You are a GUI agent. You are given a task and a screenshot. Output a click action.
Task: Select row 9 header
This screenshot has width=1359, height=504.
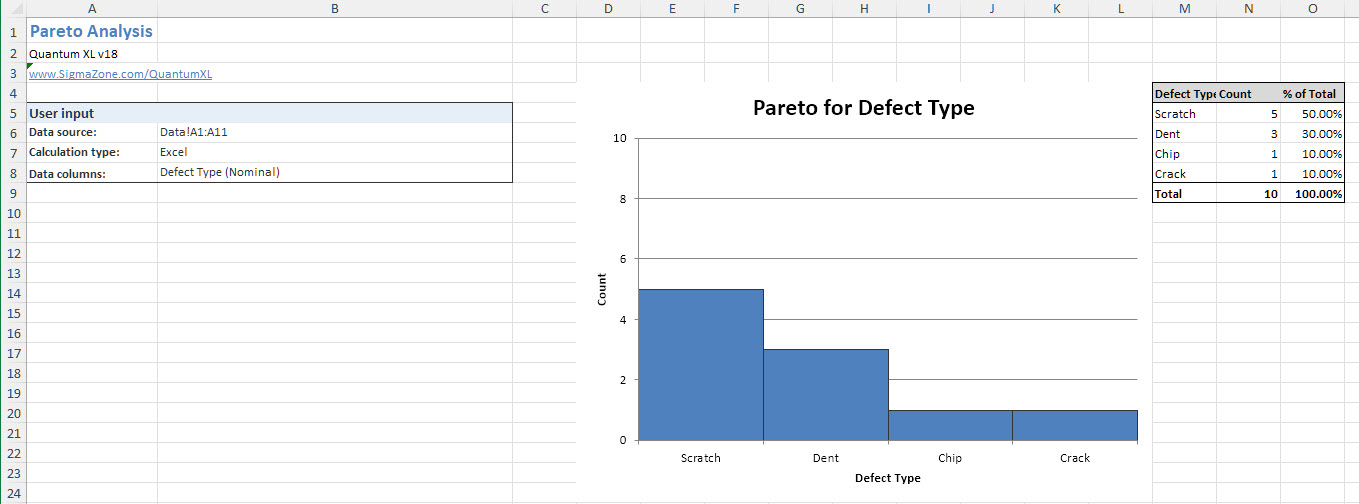[13, 193]
